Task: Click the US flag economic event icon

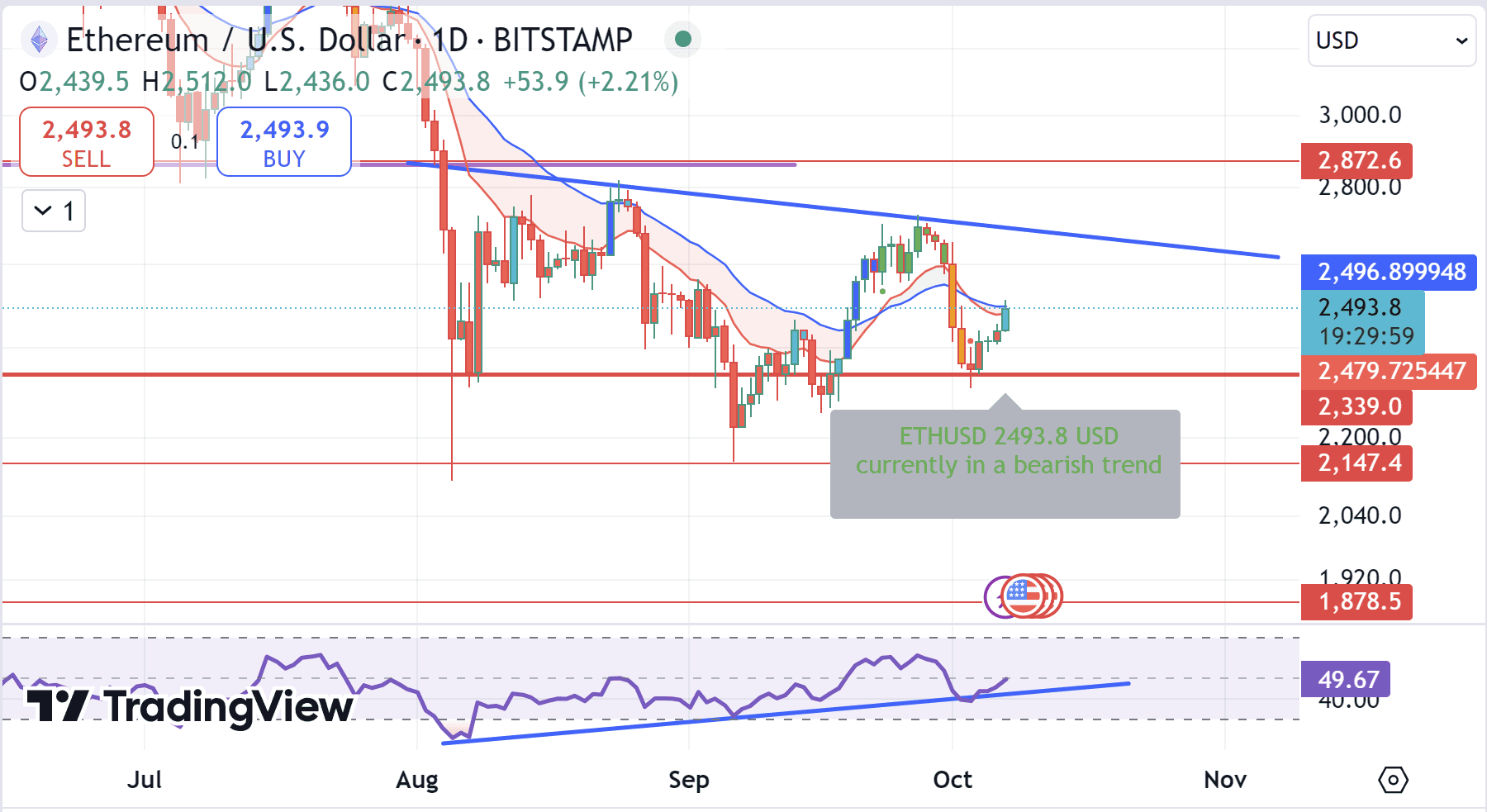Action: point(1024,596)
